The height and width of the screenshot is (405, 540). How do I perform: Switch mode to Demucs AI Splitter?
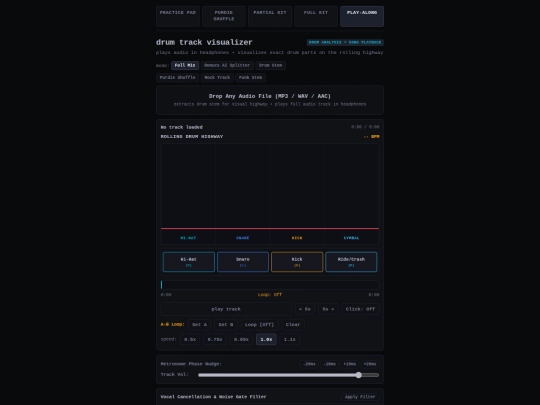coord(227,65)
